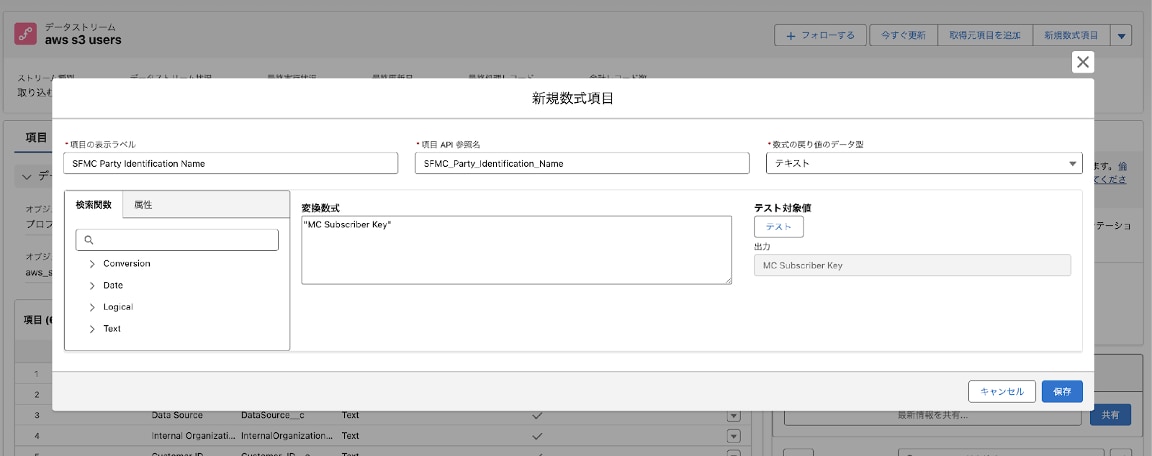Viewport: 1152px width, 456px height.
Task: Close the 新規数式項目 dialog with X
Action: click(1082, 63)
